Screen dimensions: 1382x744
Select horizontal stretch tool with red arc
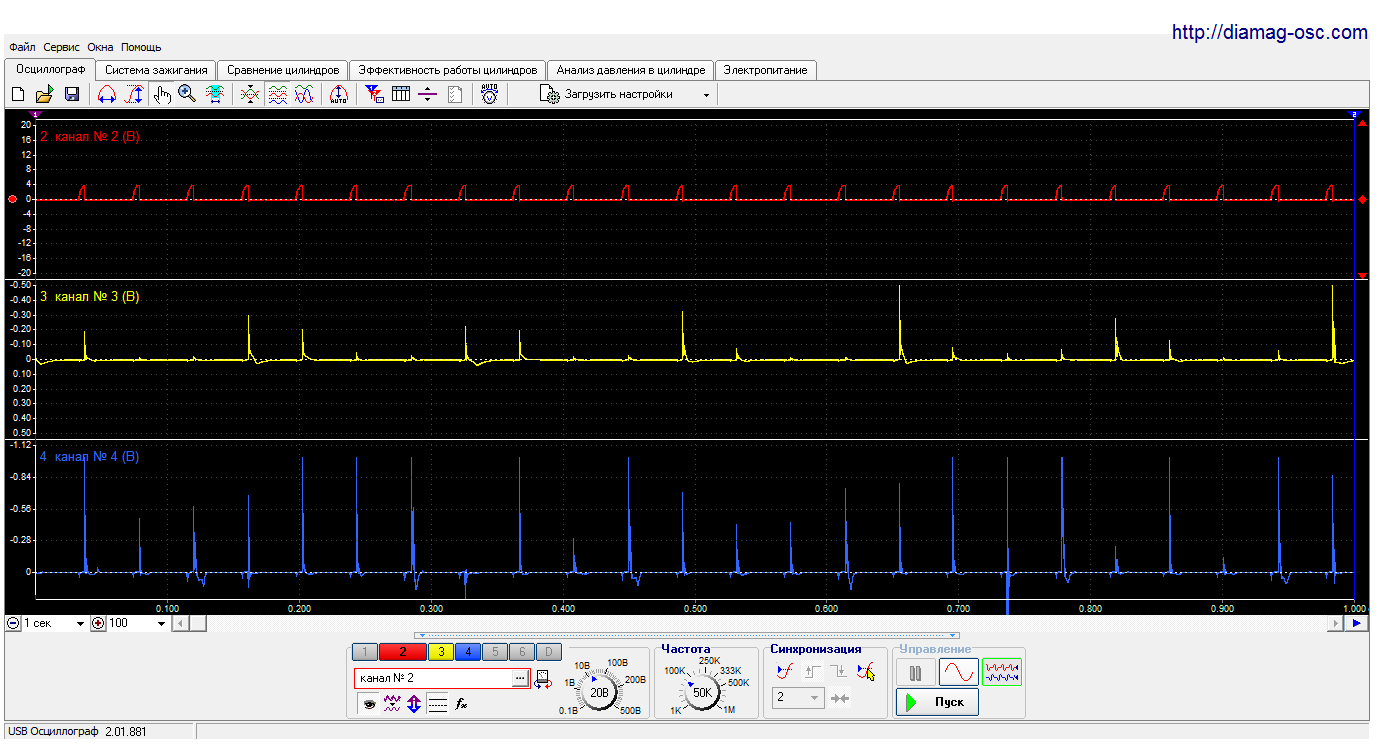click(107, 94)
